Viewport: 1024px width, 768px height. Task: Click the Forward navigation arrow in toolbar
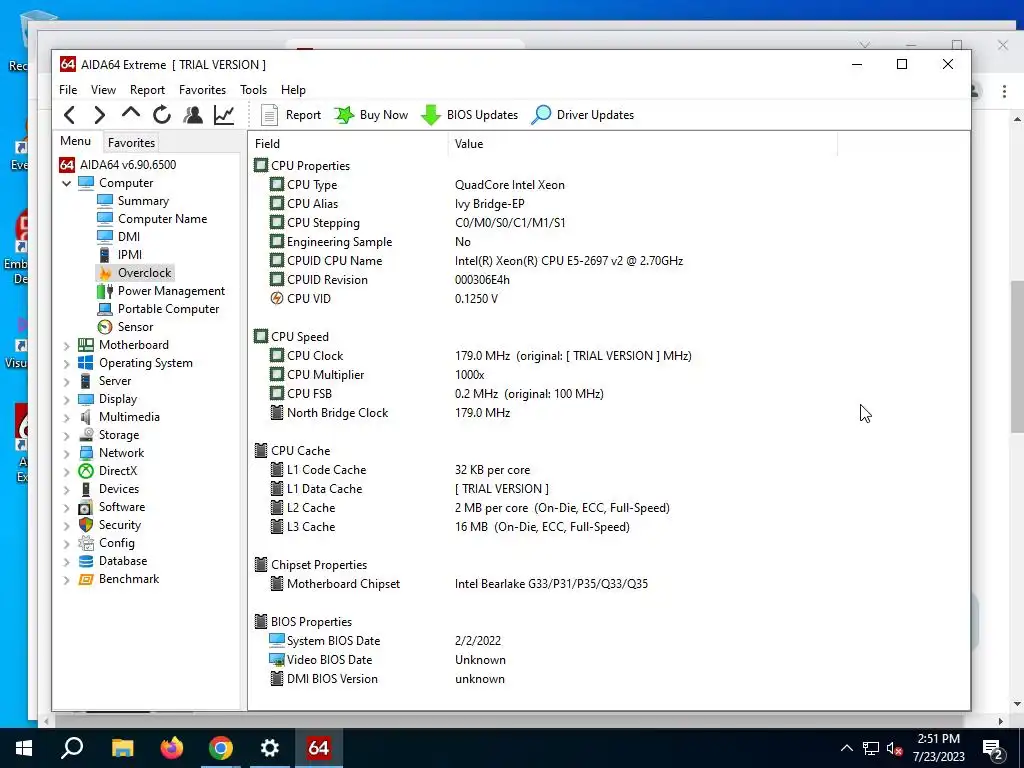click(x=99, y=115)
